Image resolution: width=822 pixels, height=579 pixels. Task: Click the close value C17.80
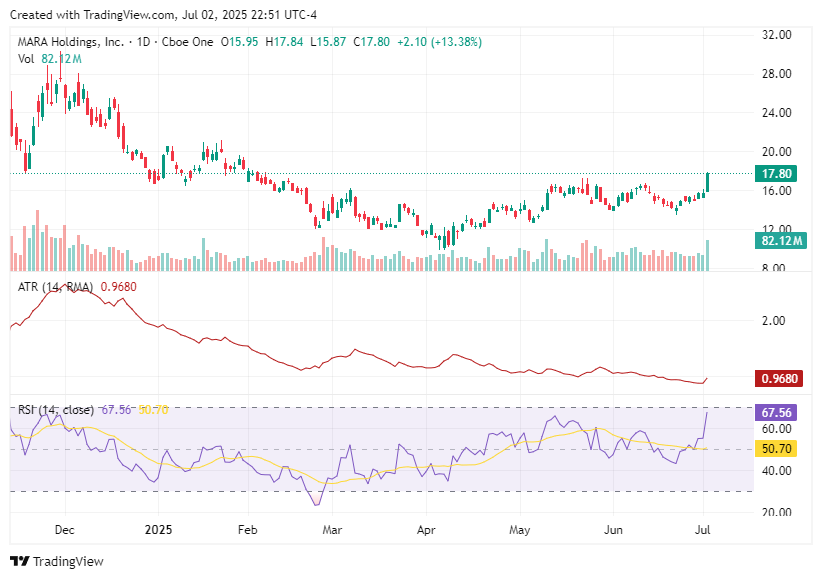click(x=372, y=42)
